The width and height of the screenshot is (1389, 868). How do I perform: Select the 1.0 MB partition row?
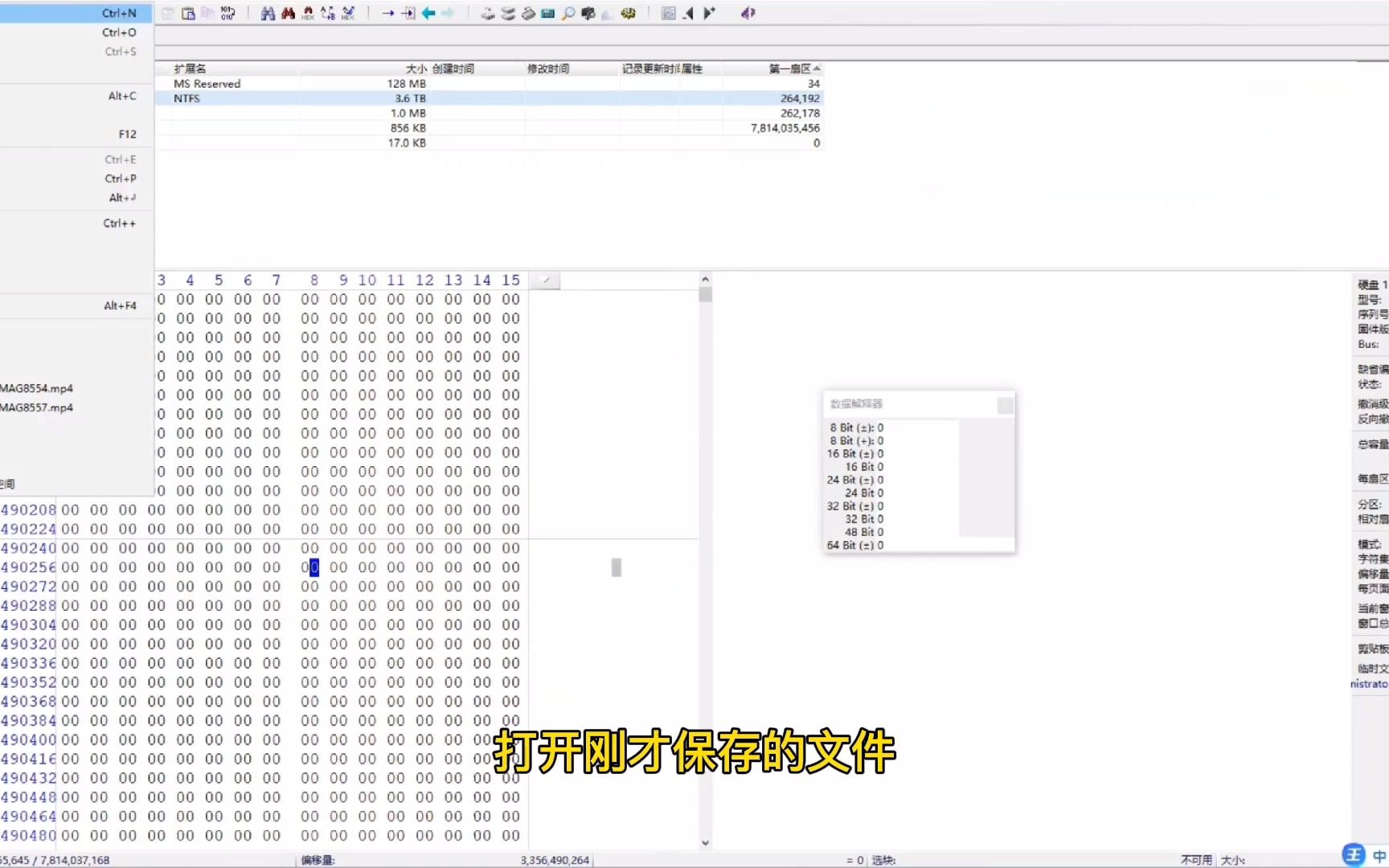pos(489,113)
